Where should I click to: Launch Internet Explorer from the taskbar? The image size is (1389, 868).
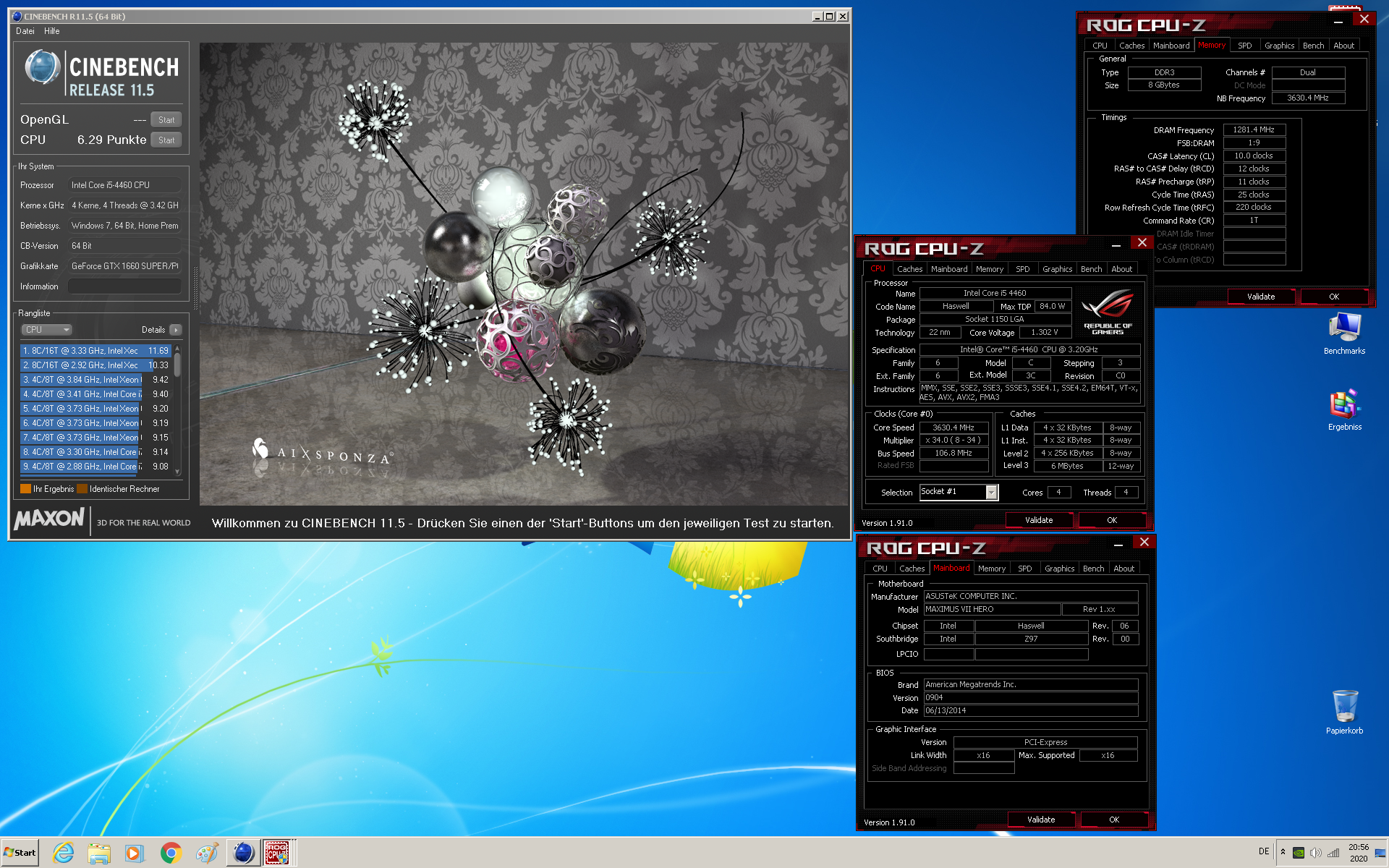64,854
